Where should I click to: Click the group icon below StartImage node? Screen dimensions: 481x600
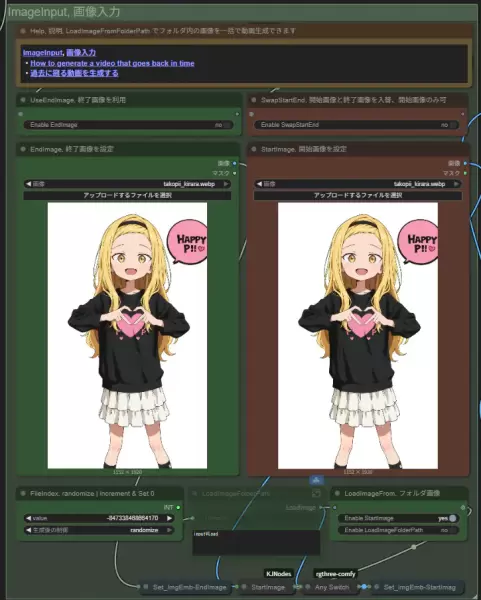coord(316,479)
